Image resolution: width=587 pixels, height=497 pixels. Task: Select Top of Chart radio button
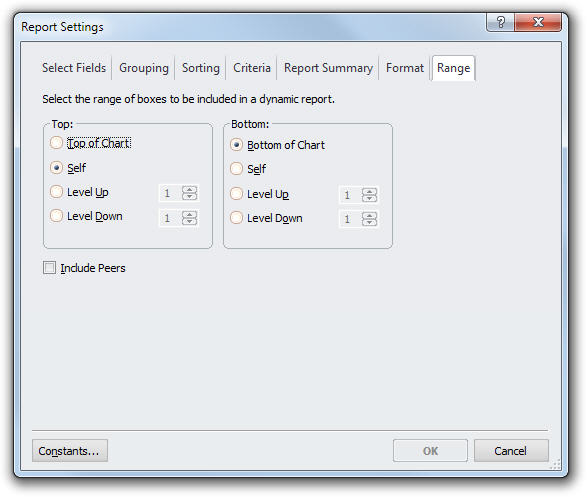click(x=56, y=143)
